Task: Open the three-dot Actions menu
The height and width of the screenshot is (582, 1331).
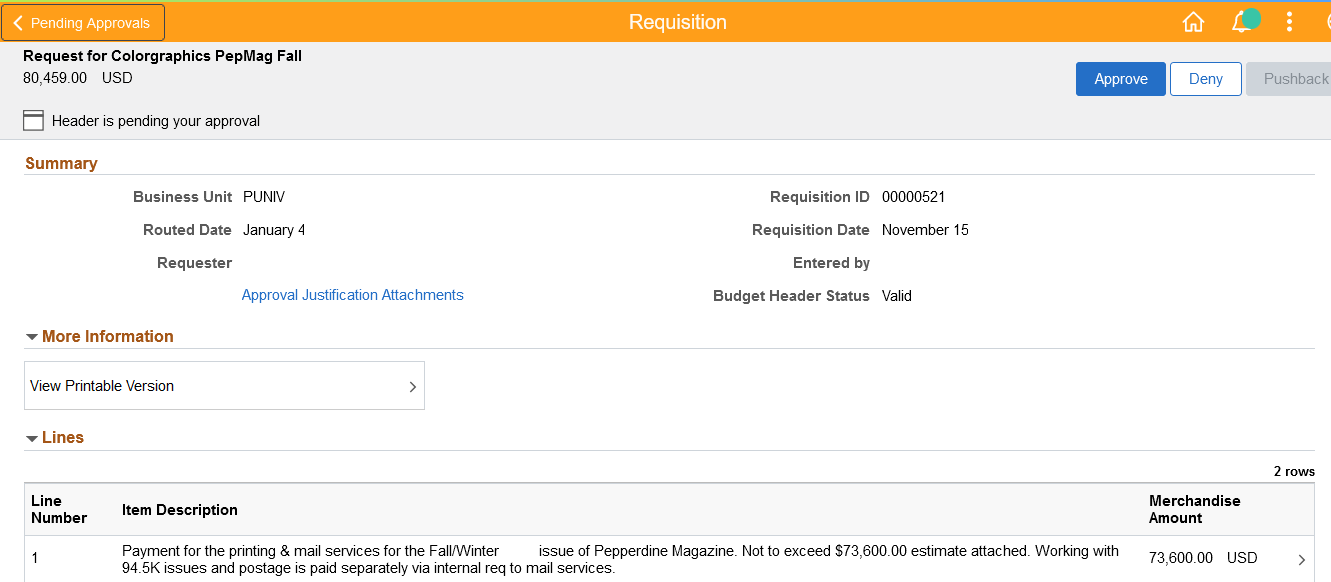Action: (x=1290, y=22)
